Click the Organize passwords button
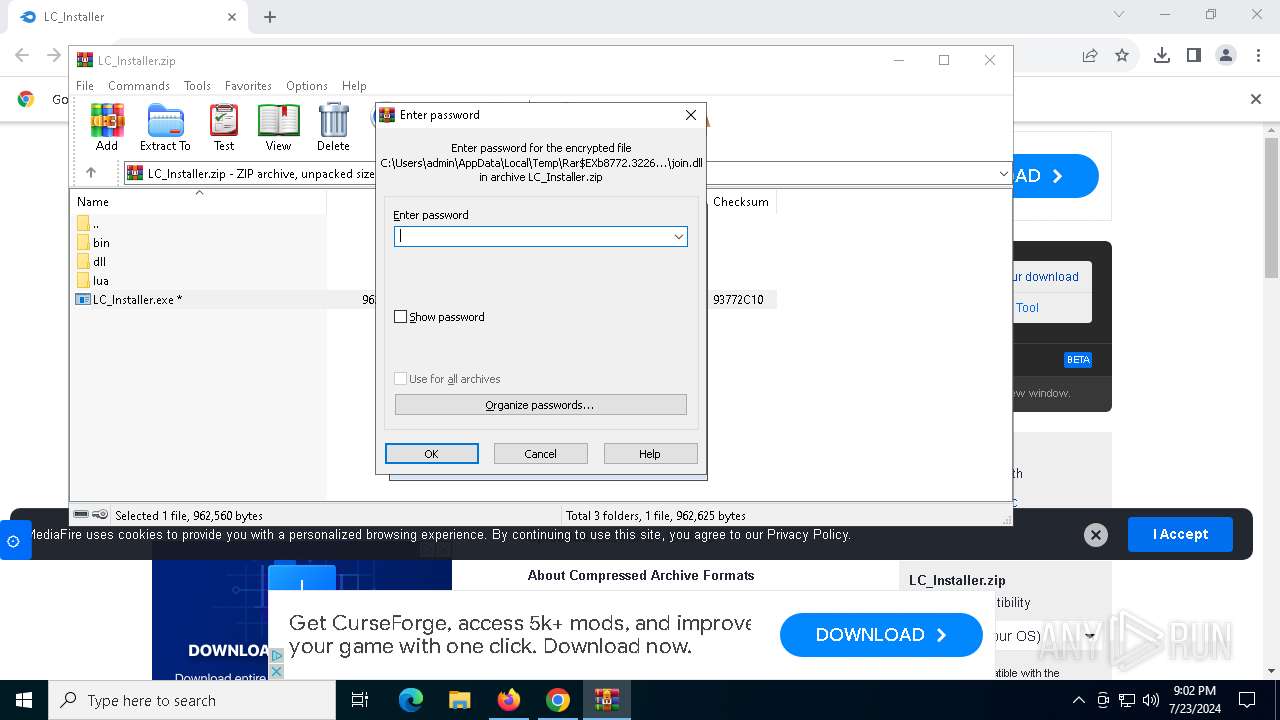The width and height of the screenshot is (1280, 720). point(540,405)
